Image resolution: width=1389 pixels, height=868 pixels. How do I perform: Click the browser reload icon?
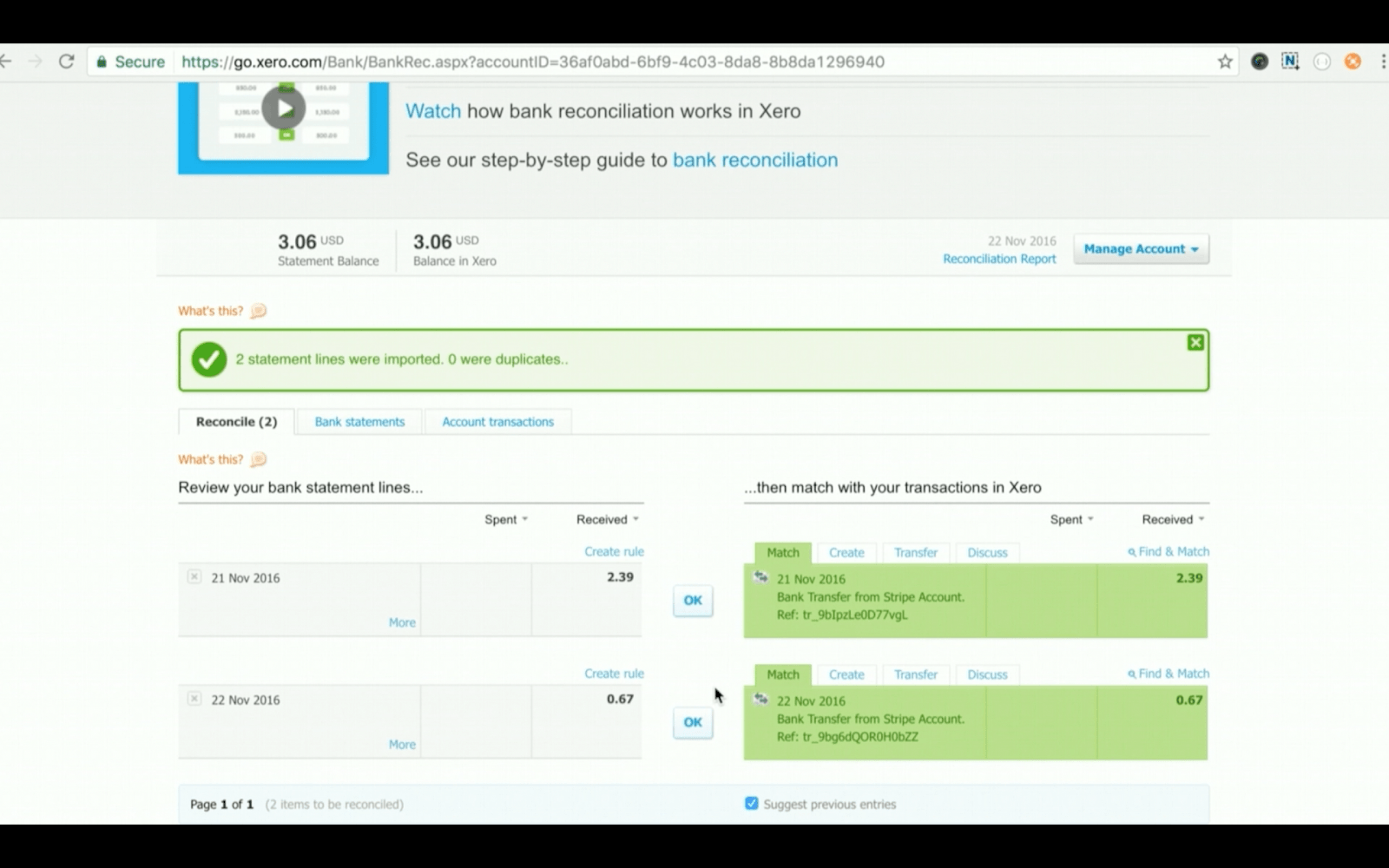(x=66, y=62)
